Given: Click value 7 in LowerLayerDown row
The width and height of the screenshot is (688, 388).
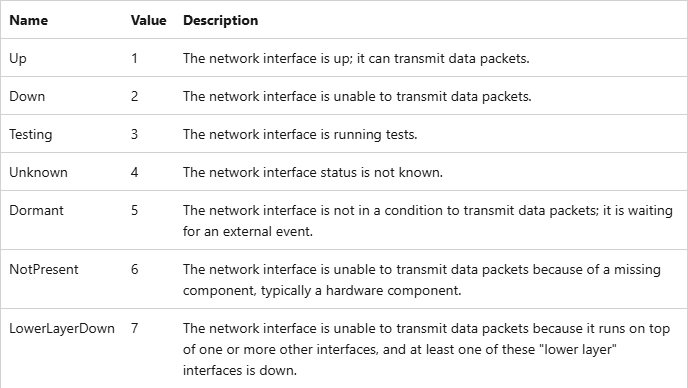Looking at the screenshot, I should [x=134, y=328].
